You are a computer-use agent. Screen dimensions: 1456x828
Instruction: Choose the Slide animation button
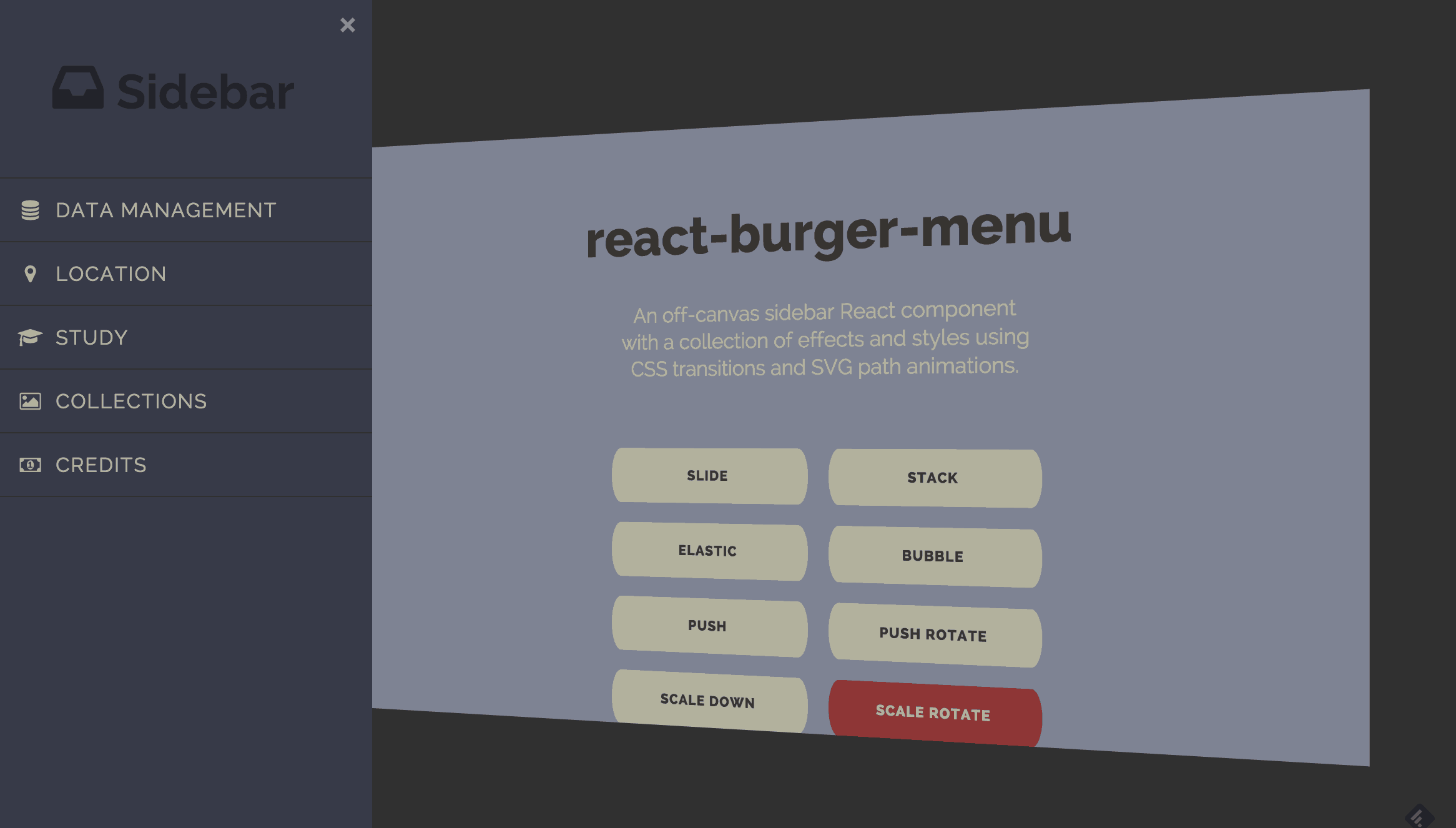(x=709, y=476)
